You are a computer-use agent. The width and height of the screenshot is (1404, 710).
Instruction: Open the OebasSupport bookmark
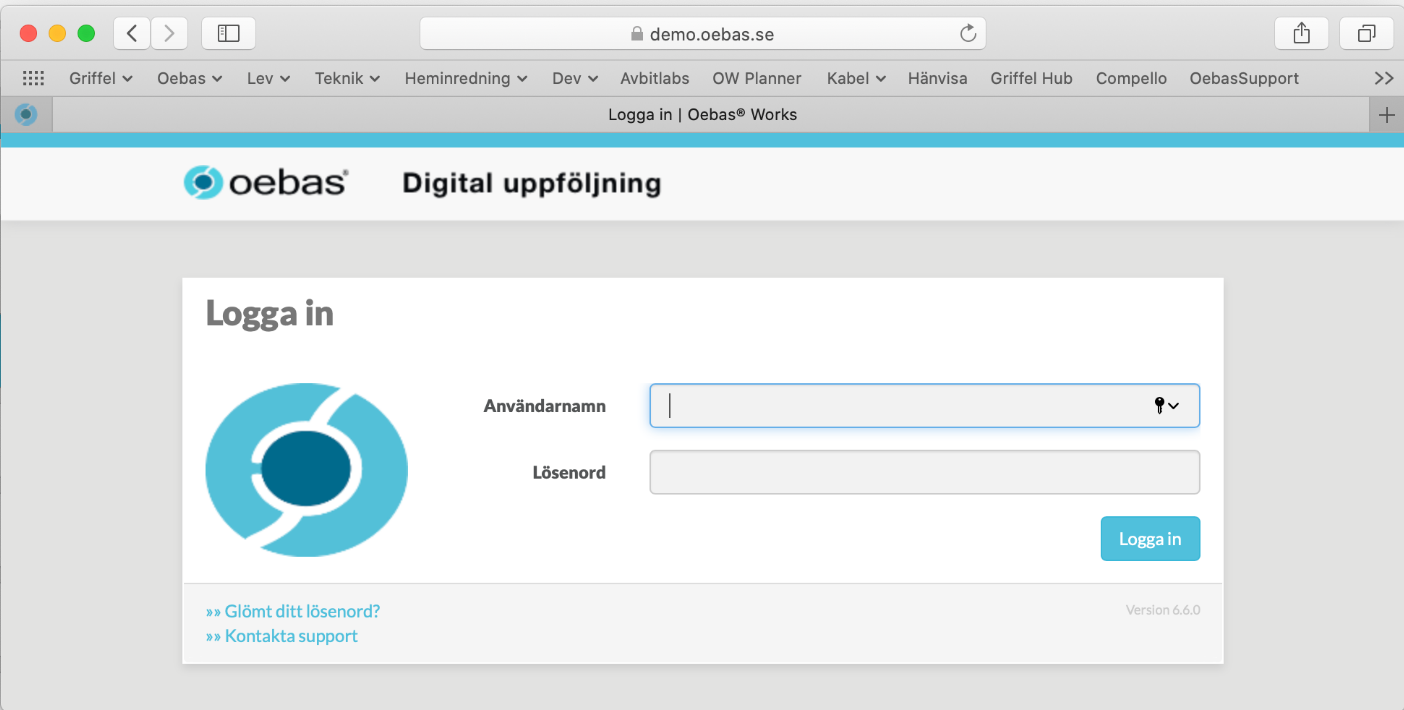pyautogui.click(x=1244, y=78)
